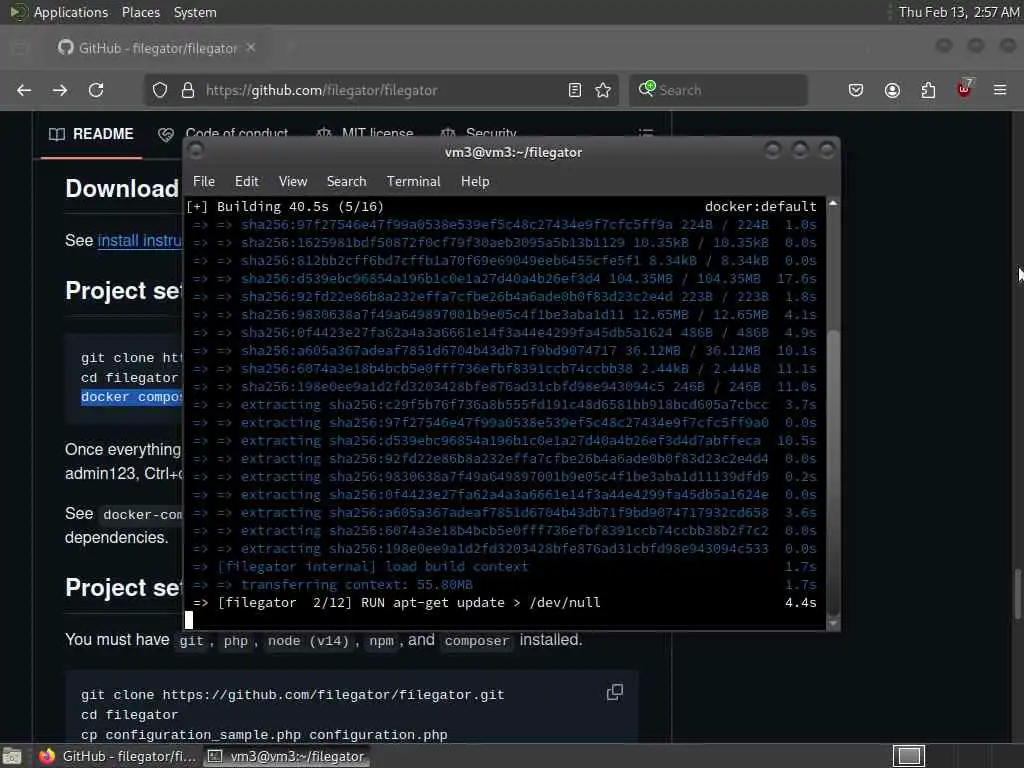Open the Places menu in the top panel
The height and width of the screenshot is (768, 1024).
click(x=140, y=12)
